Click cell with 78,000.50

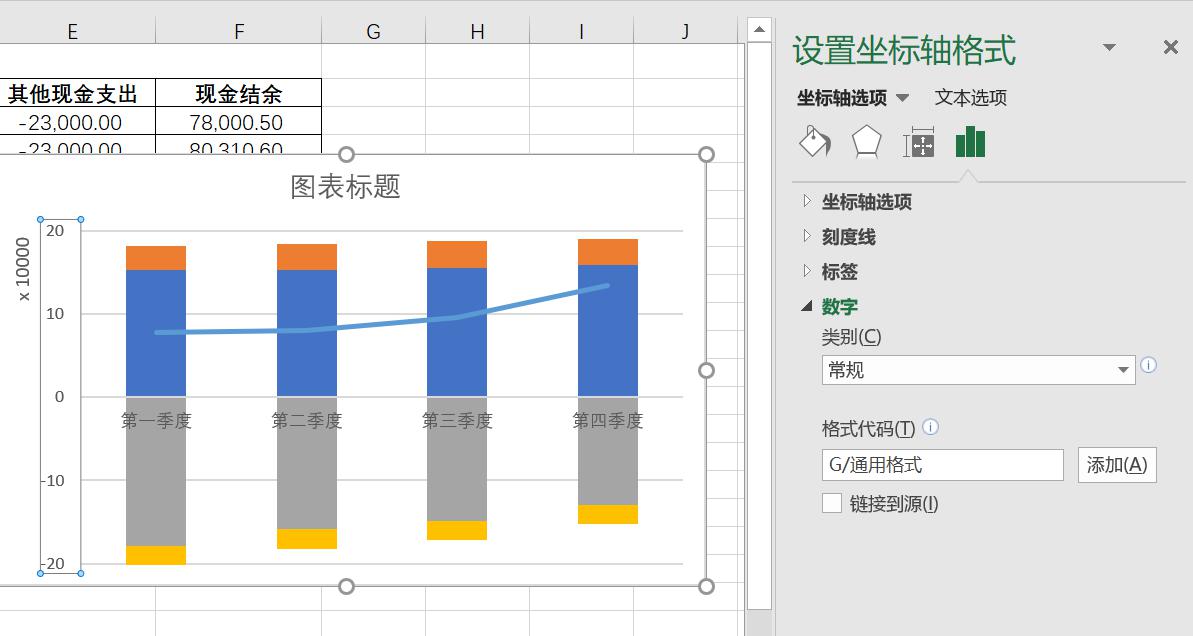pos(239,122)
